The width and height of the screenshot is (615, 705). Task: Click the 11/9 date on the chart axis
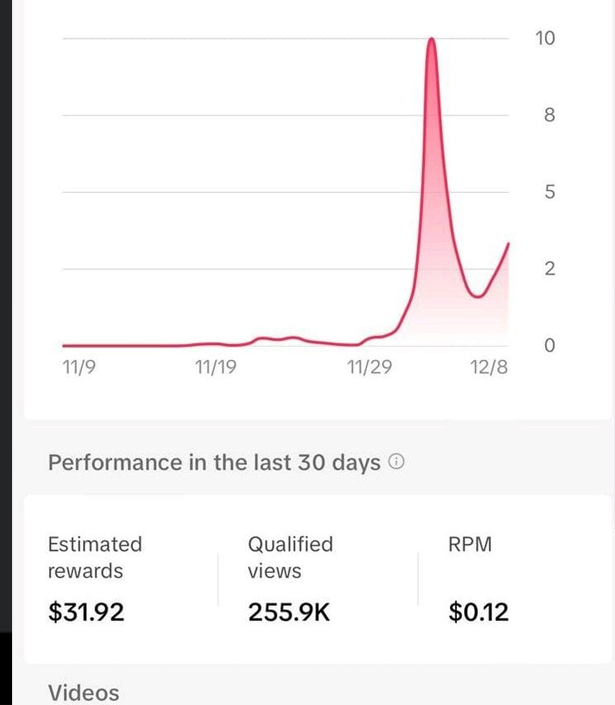(x=79, y=368)
